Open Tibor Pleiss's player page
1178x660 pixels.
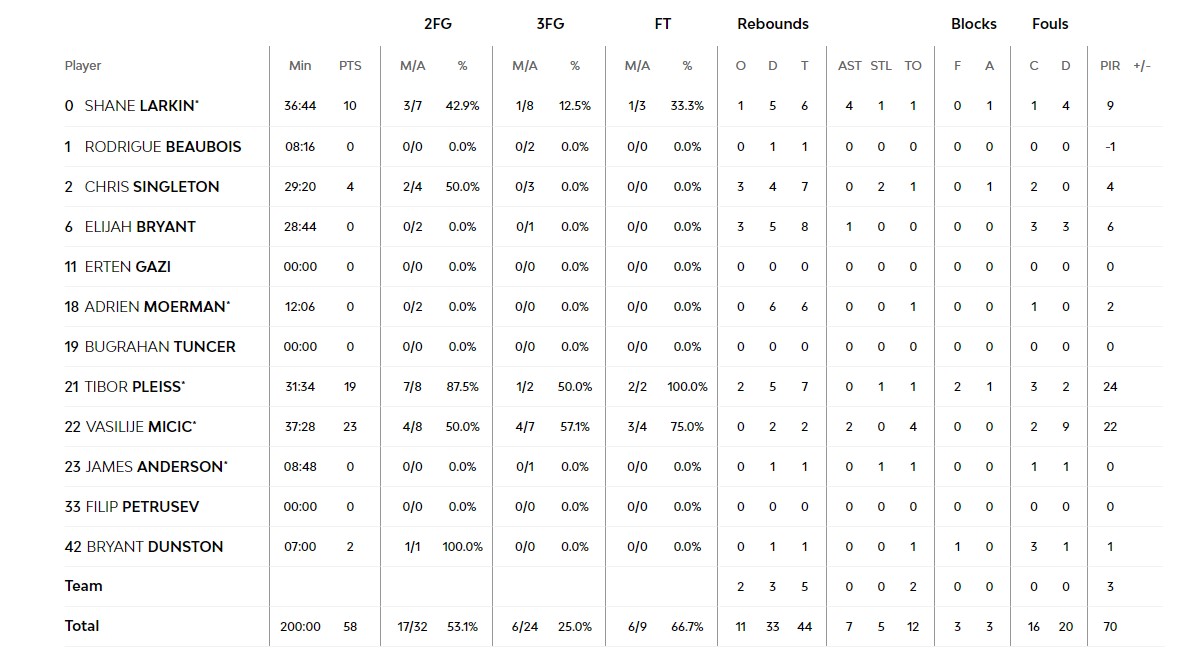click(x=134, y=387)
